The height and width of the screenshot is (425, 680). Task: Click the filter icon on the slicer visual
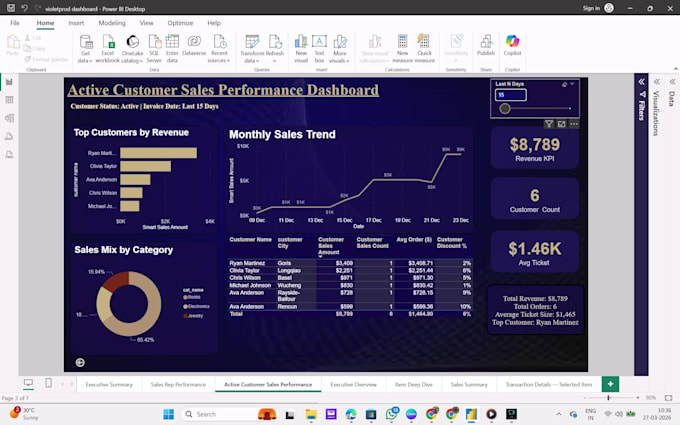549,124
